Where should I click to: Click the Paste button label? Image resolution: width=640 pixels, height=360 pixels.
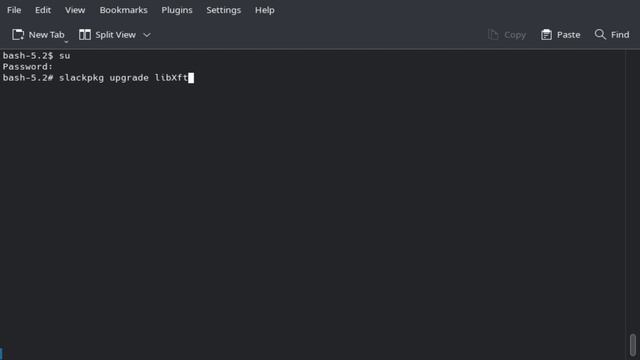569,35
